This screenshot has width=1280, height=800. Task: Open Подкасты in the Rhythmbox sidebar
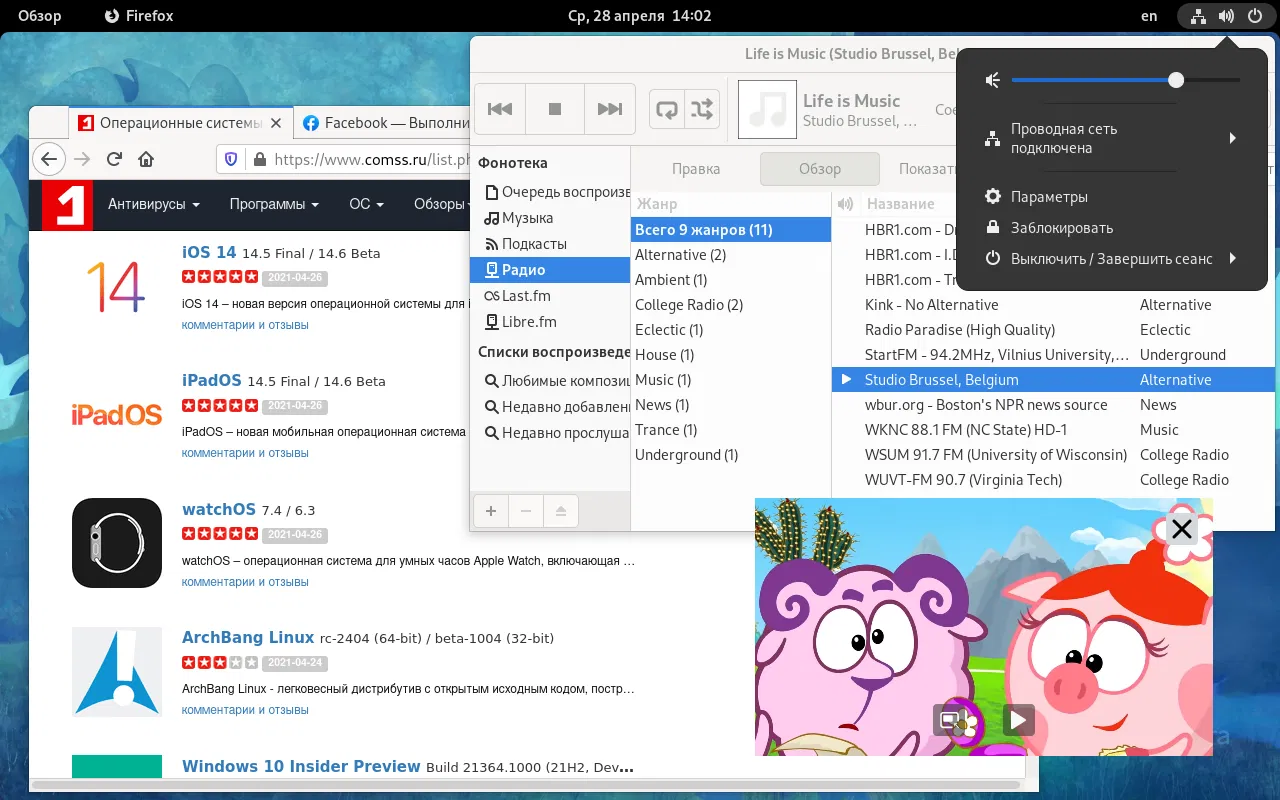point(551,244)
